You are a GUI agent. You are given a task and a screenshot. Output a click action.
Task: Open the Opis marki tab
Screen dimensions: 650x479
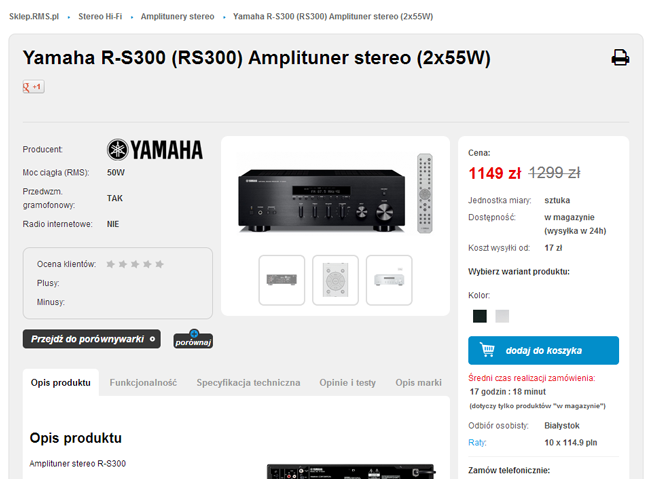point(418,383)
